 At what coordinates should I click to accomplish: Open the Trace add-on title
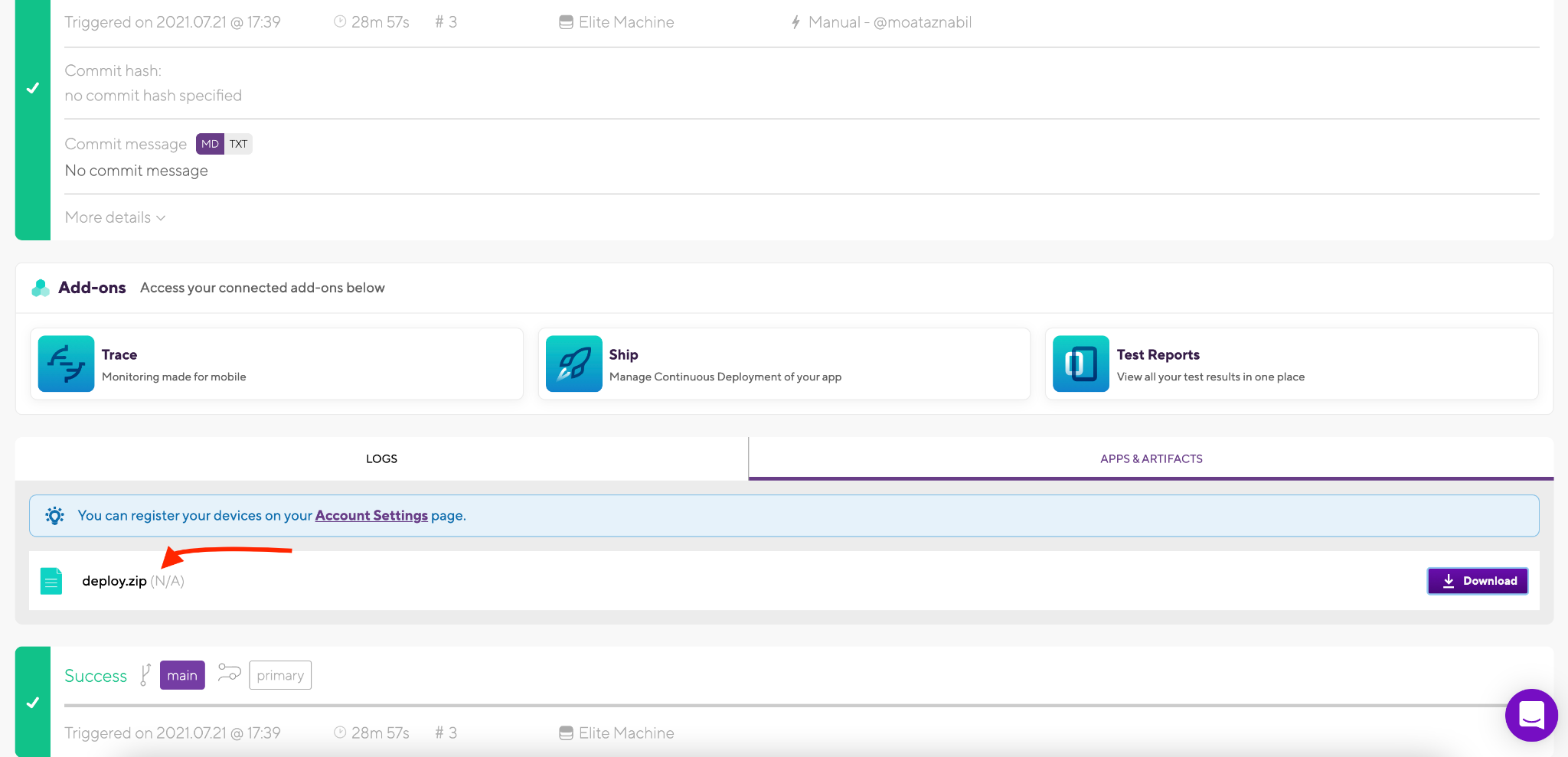click(119, 354)
